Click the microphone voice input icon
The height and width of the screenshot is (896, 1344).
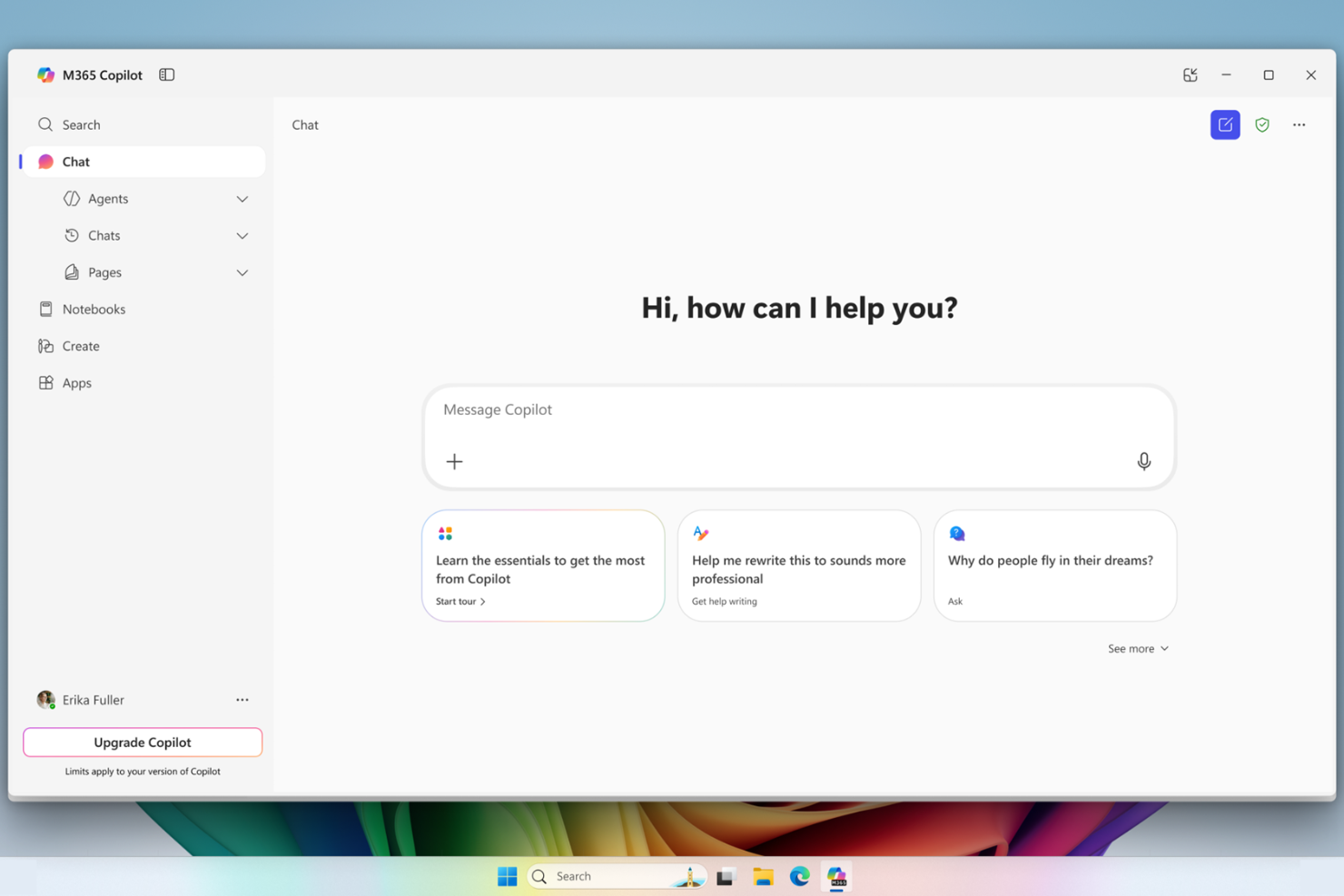pyautogui.click(x=1144, y=461)
